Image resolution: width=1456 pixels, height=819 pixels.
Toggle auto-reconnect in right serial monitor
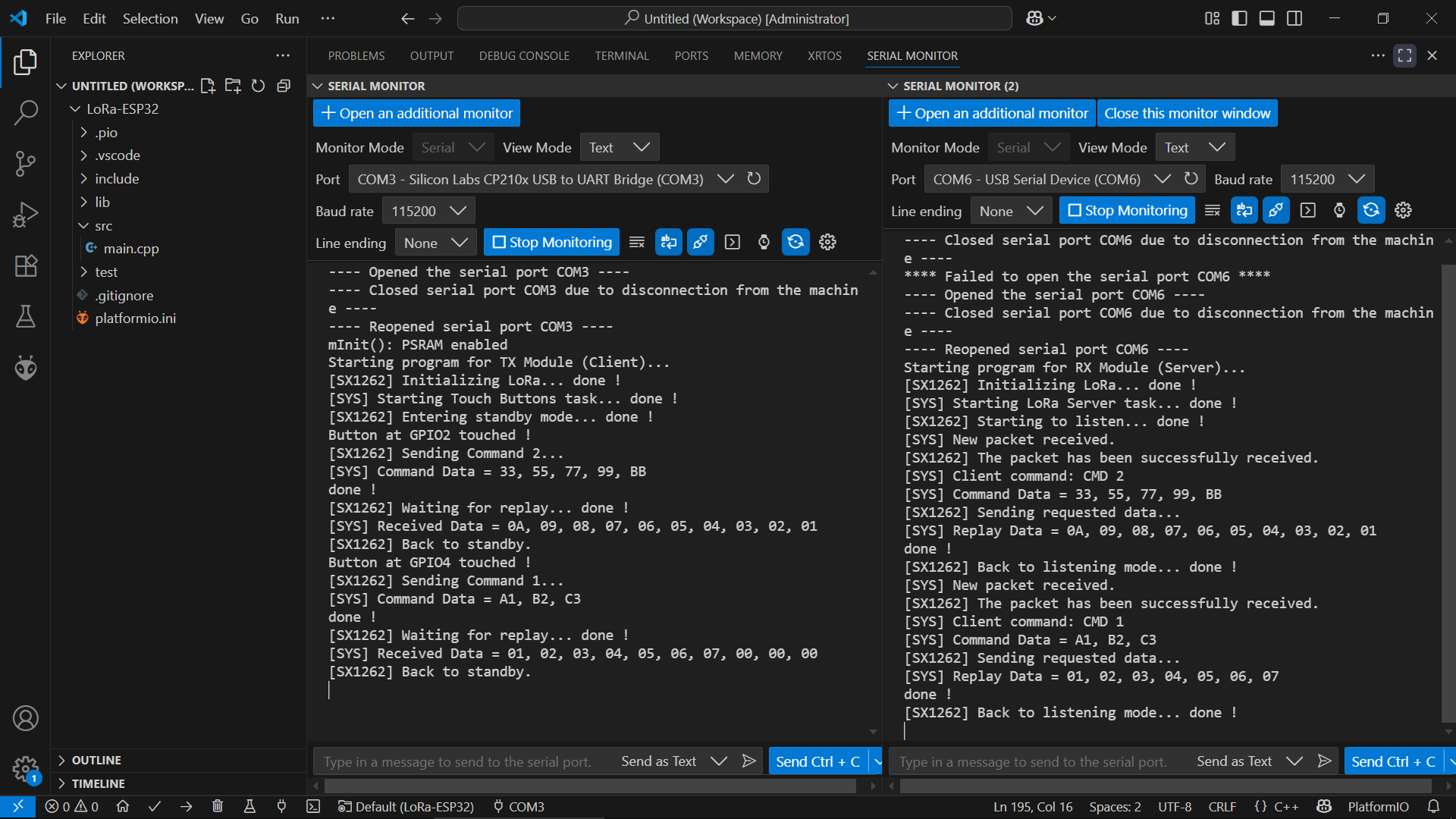(1371, 210)
